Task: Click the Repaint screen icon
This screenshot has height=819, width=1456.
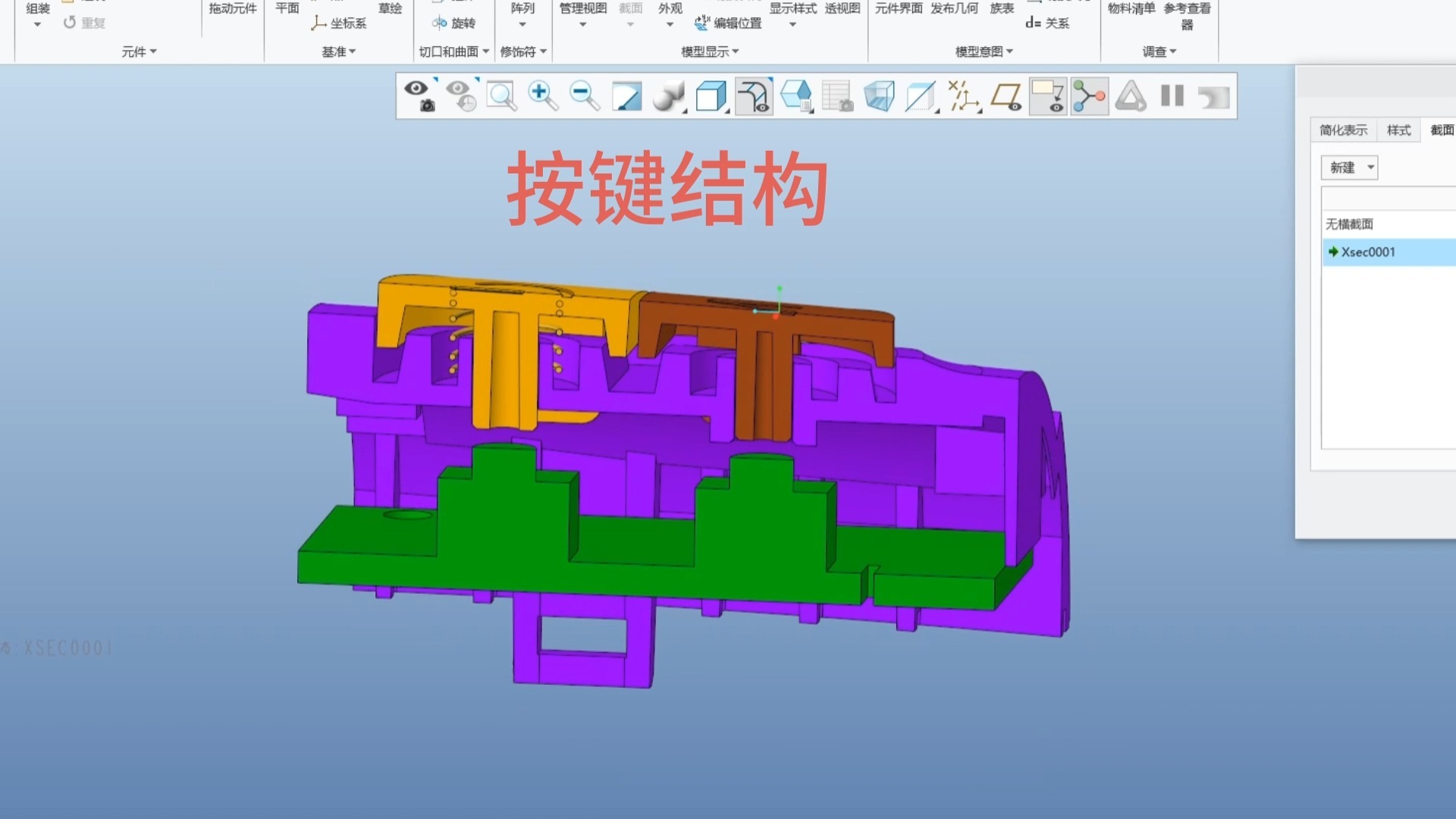Action: point(626,96)
